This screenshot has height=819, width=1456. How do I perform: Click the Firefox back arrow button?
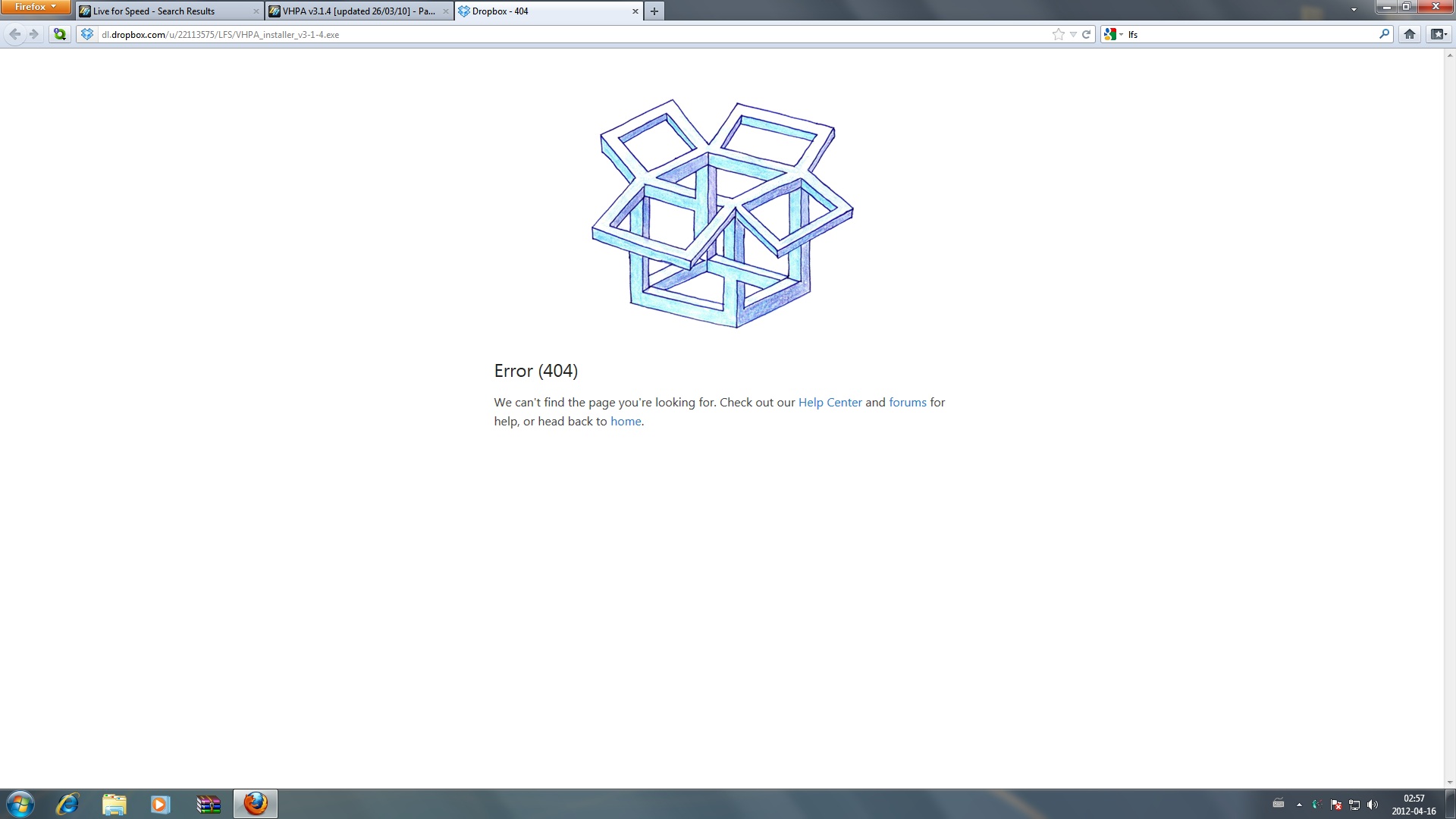[14, 34]
